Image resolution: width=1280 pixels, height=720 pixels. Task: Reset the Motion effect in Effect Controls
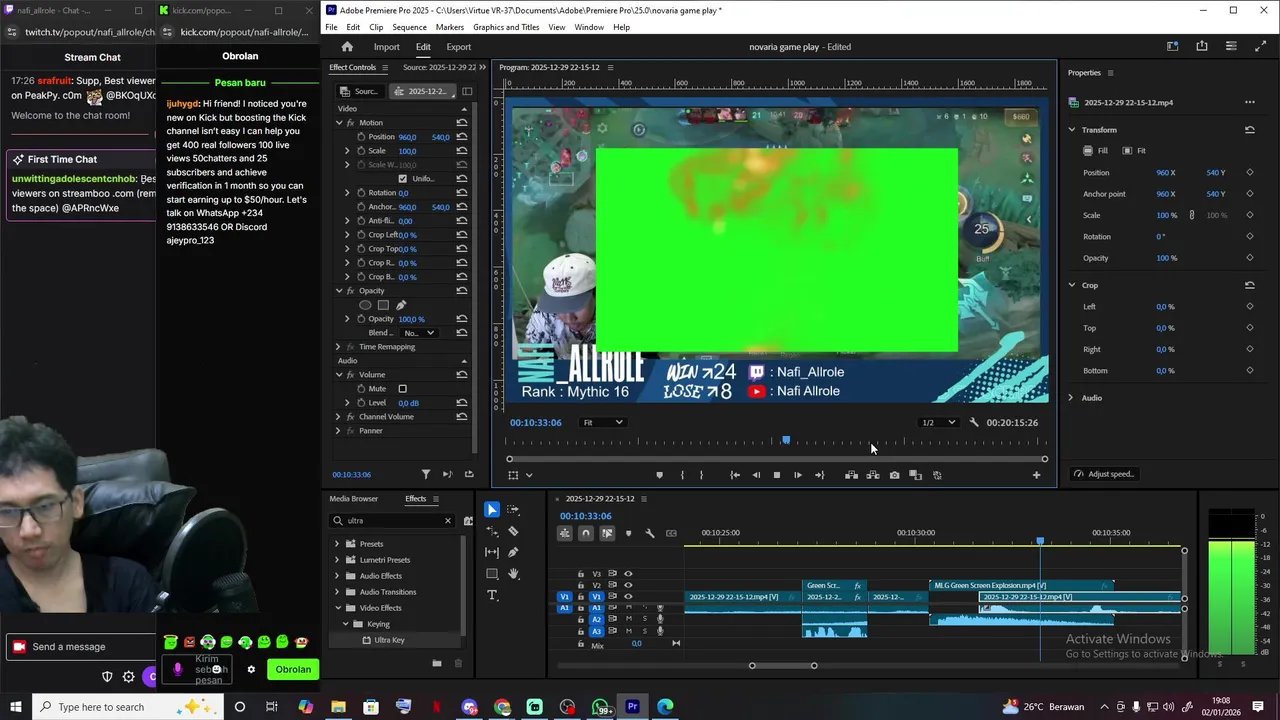point(462,123)
